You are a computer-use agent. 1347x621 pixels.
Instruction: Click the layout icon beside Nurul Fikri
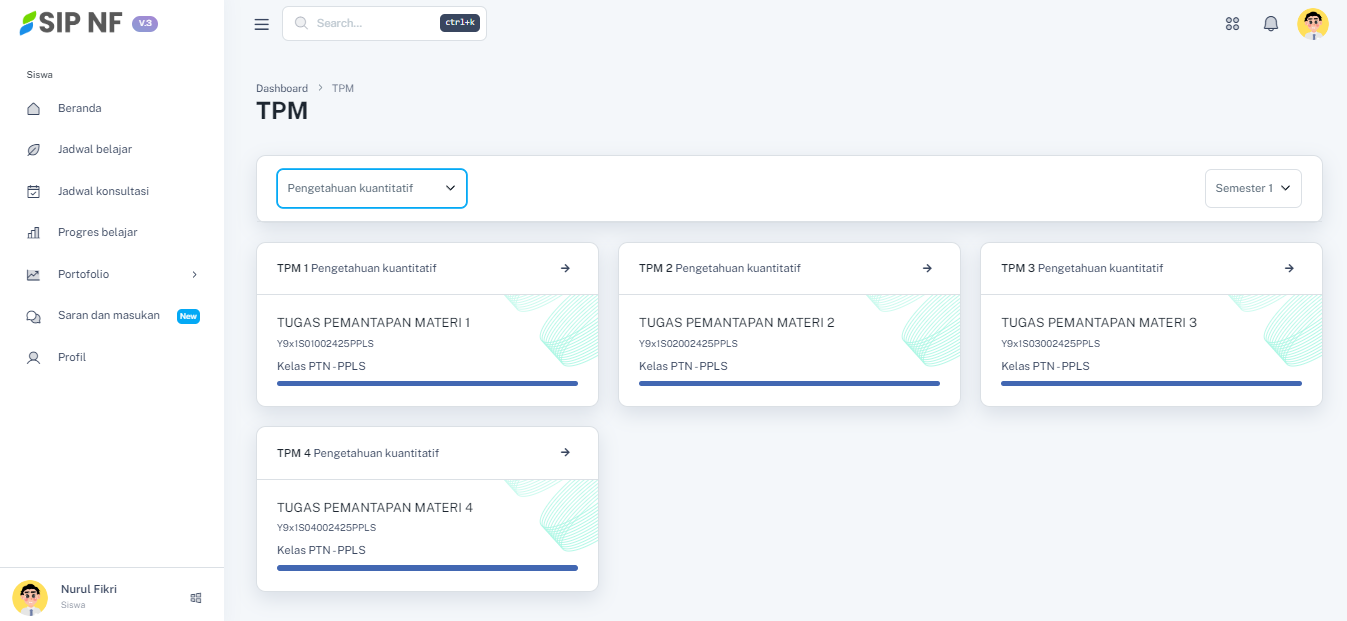click(196, 598)
